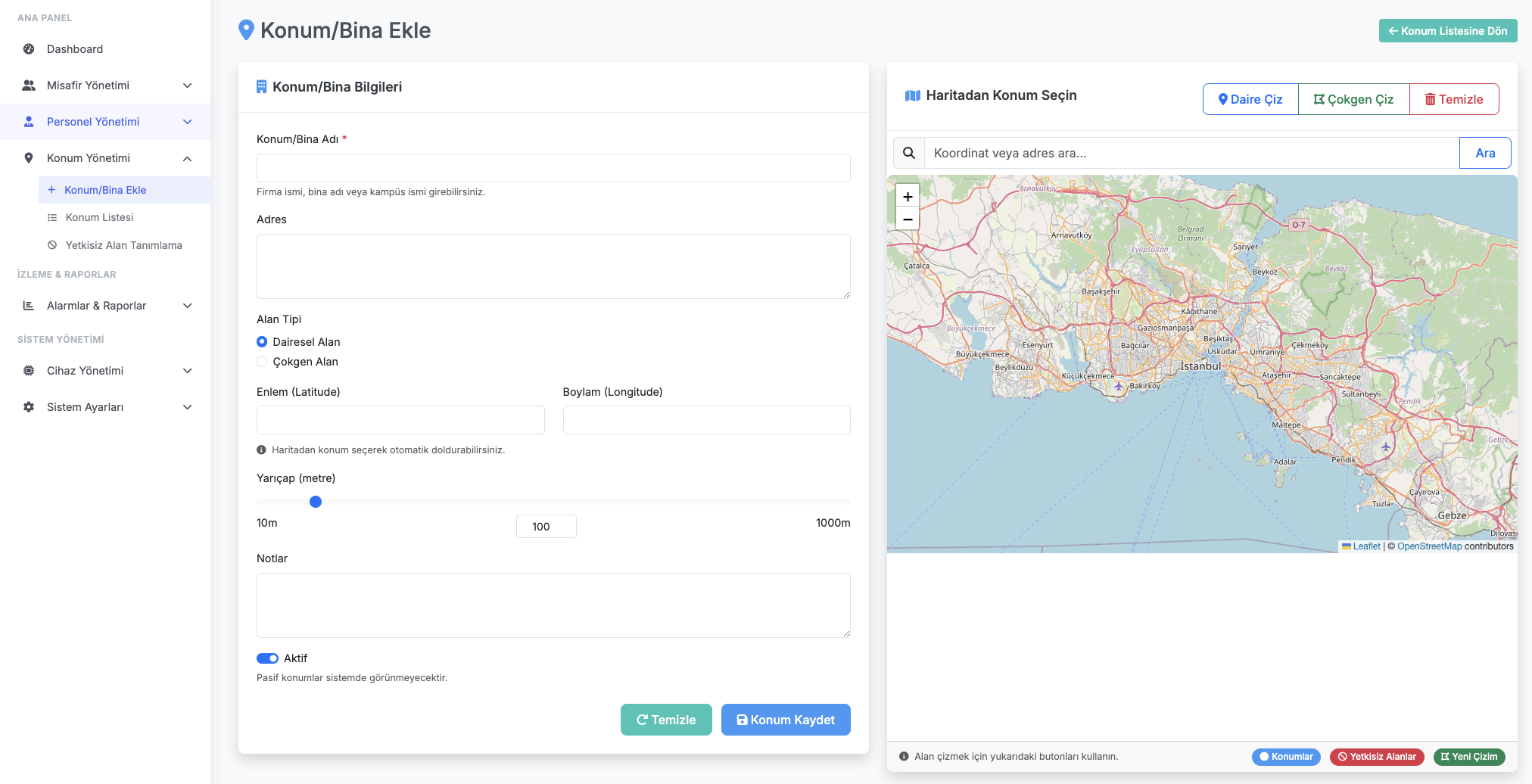Screen dimensions: 1532x784
Task: Click the Misafir Yönetimi people icon
Action: click(x=29, y=86)
